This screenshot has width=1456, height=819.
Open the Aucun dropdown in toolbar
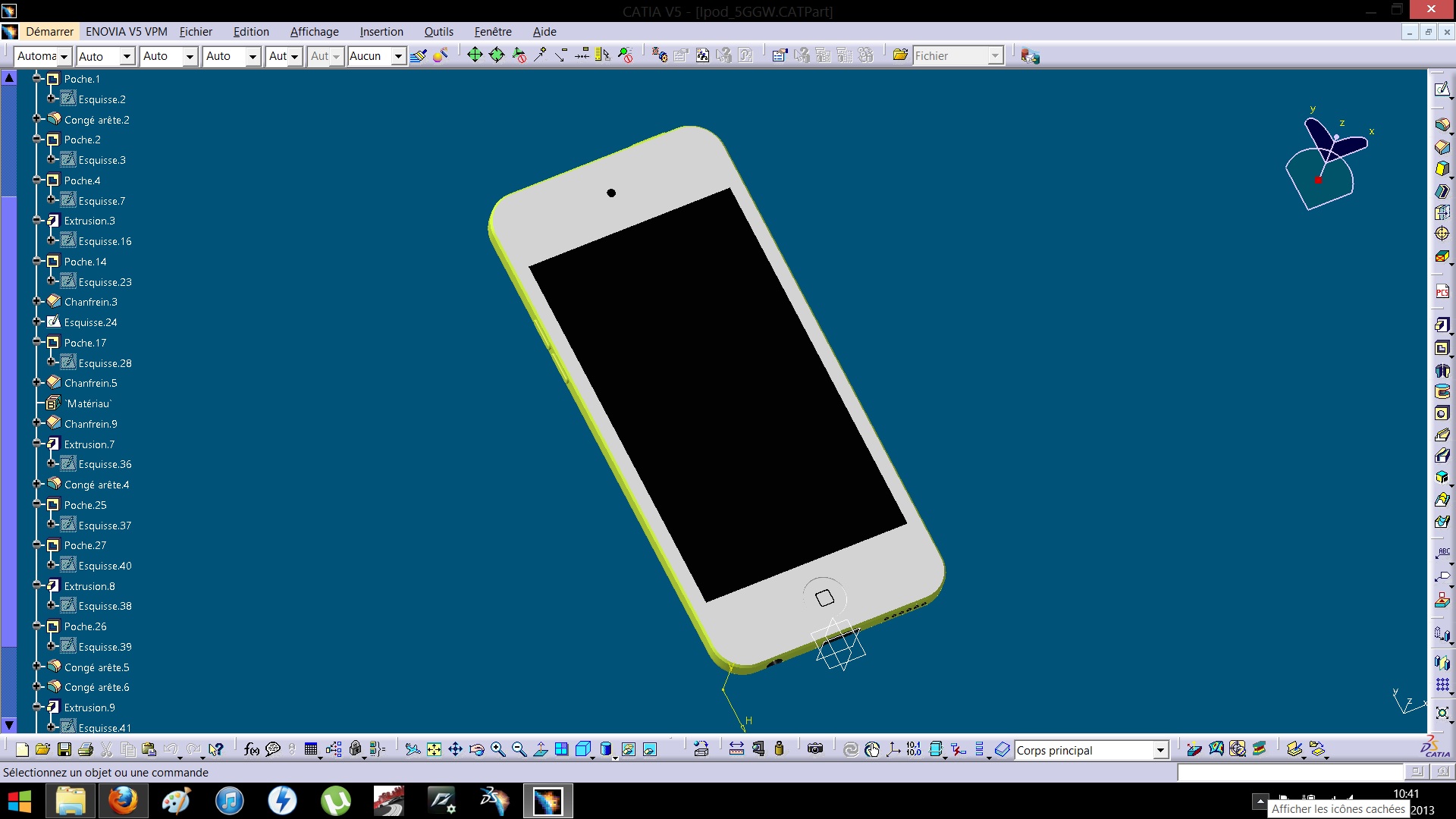[397, 56]
